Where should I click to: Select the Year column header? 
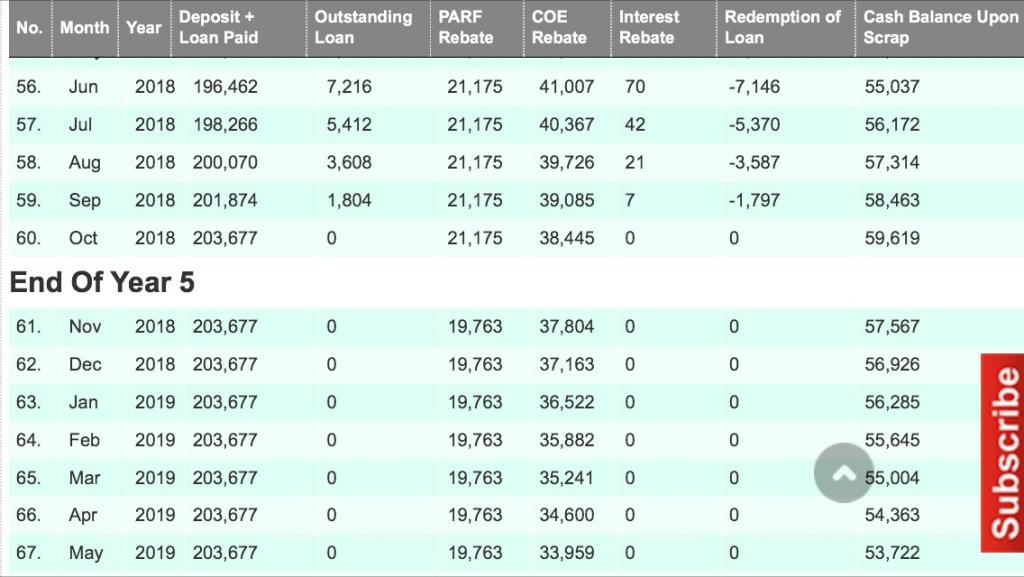[x=144, y=27]
